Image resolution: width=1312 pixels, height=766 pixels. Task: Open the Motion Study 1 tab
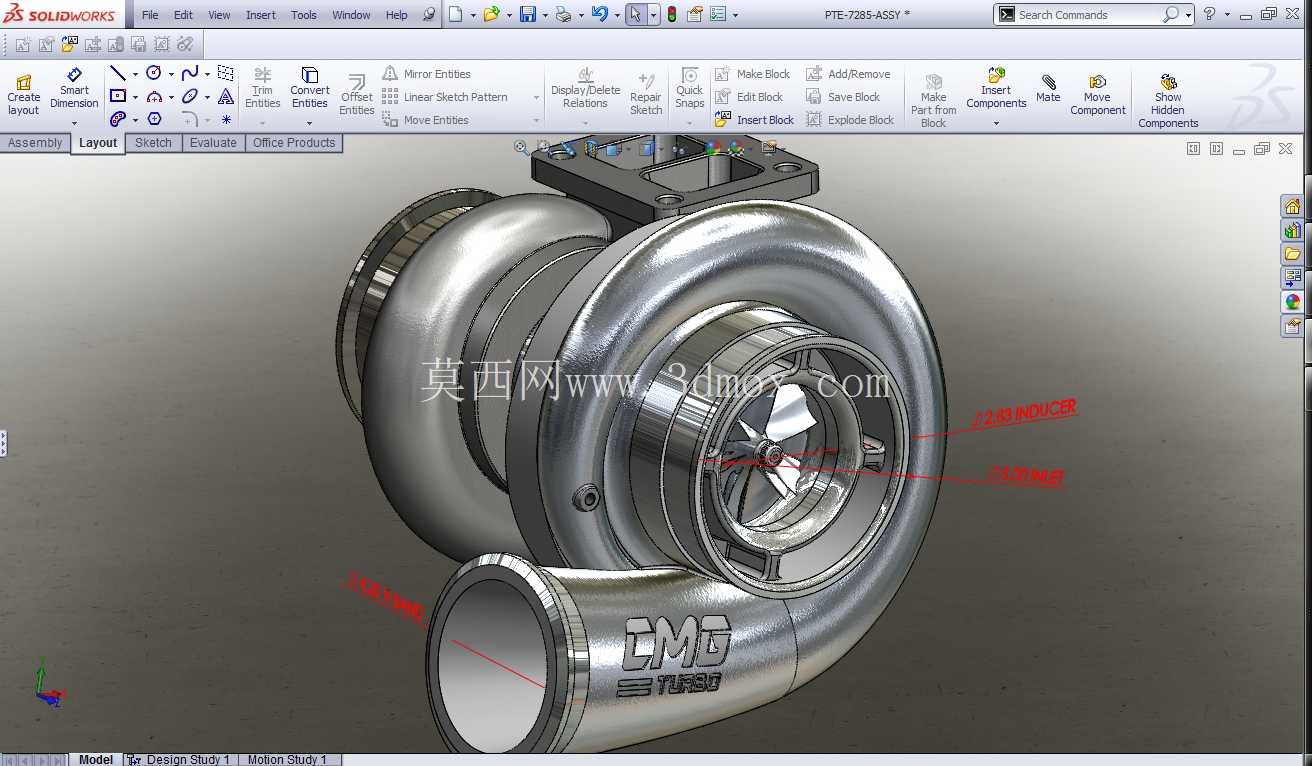tap(286, 759)
